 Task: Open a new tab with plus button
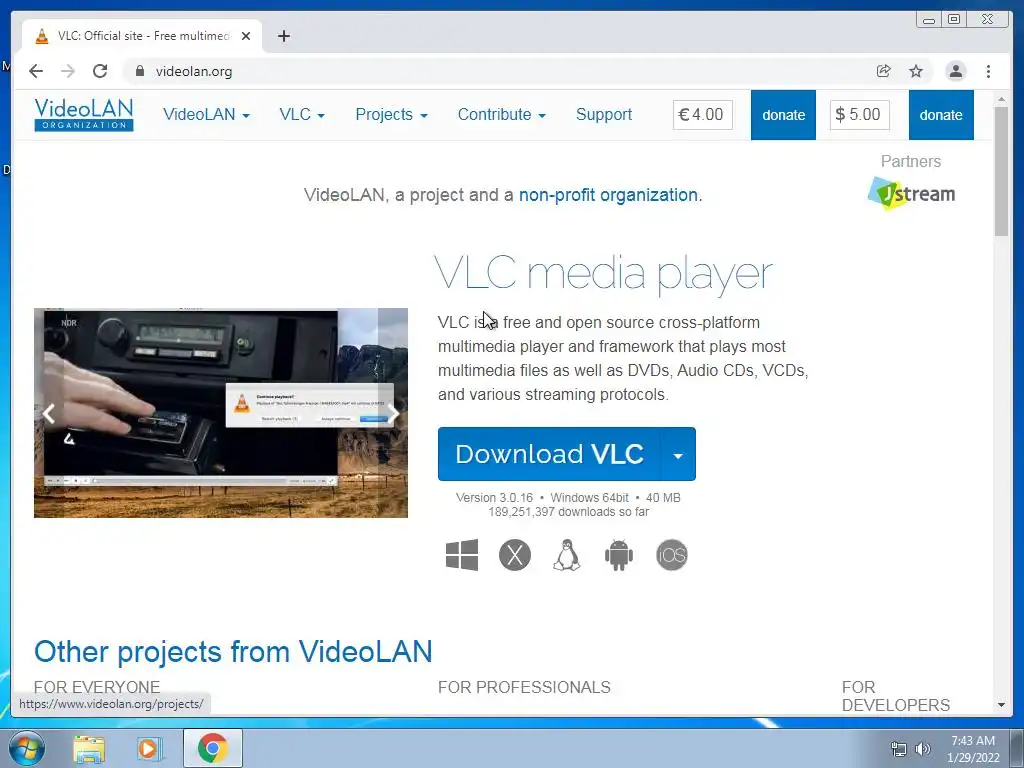pos(283,36)
